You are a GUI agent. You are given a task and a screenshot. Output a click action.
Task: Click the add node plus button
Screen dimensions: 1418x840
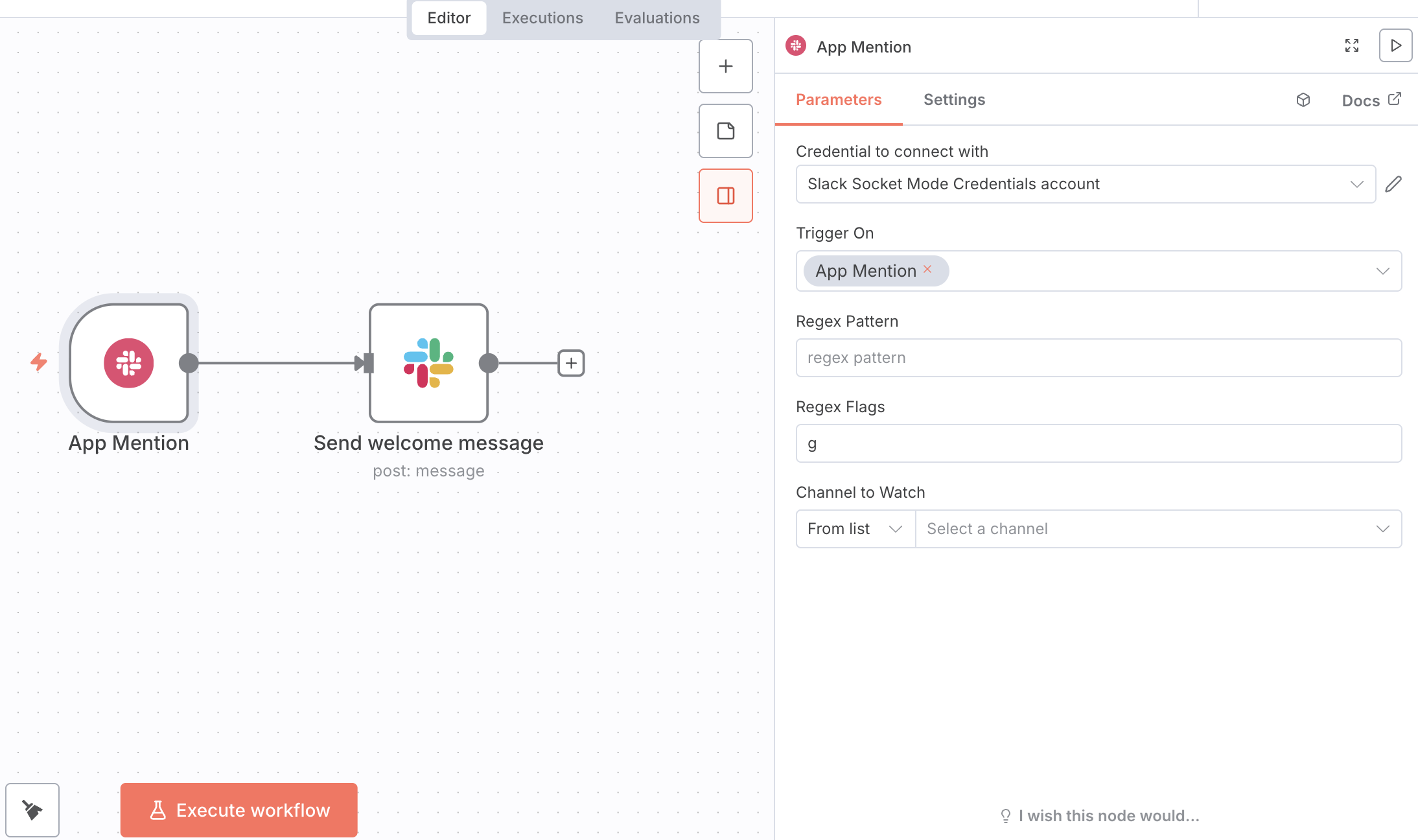tap(725, 66)
